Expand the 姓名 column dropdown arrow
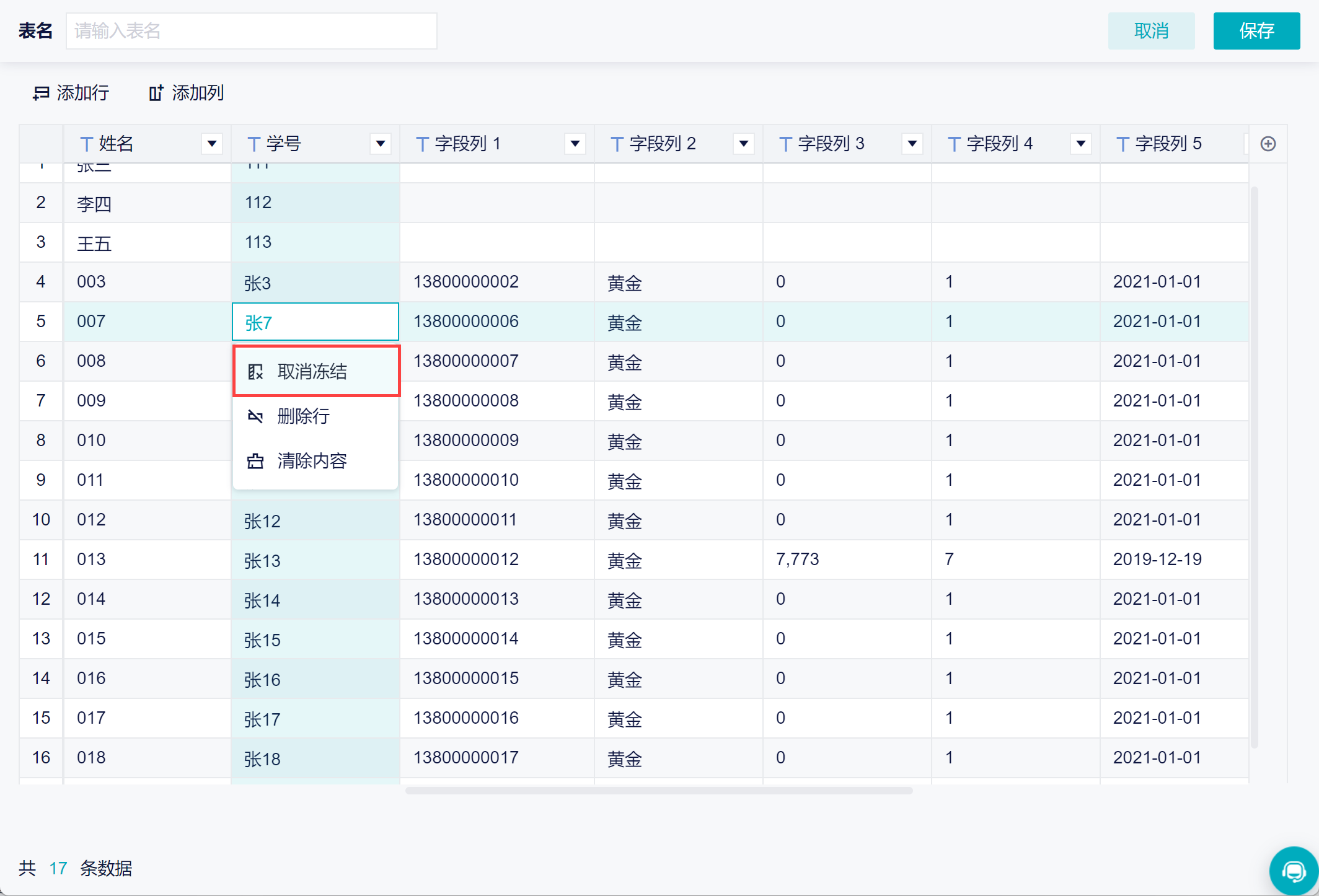 click(212, 144)
